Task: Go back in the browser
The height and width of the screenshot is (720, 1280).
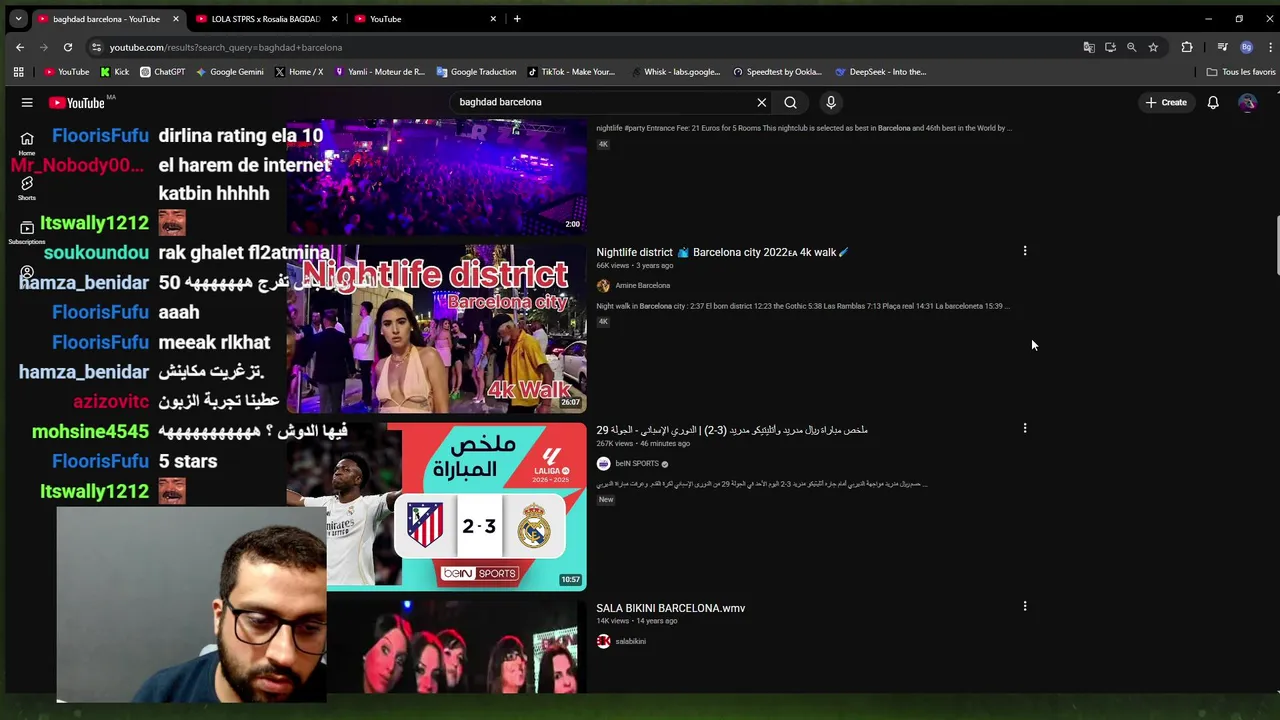Action: tap(20, 47)
